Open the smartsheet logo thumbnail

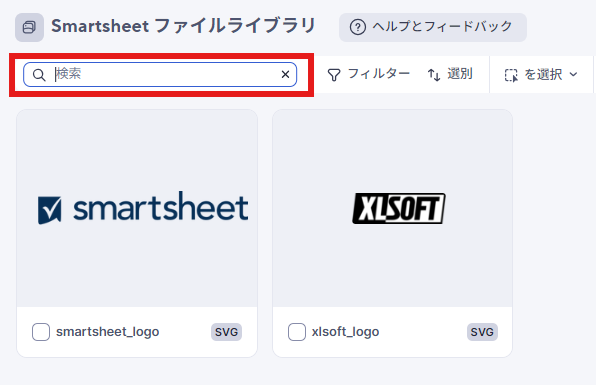[137, 208]
